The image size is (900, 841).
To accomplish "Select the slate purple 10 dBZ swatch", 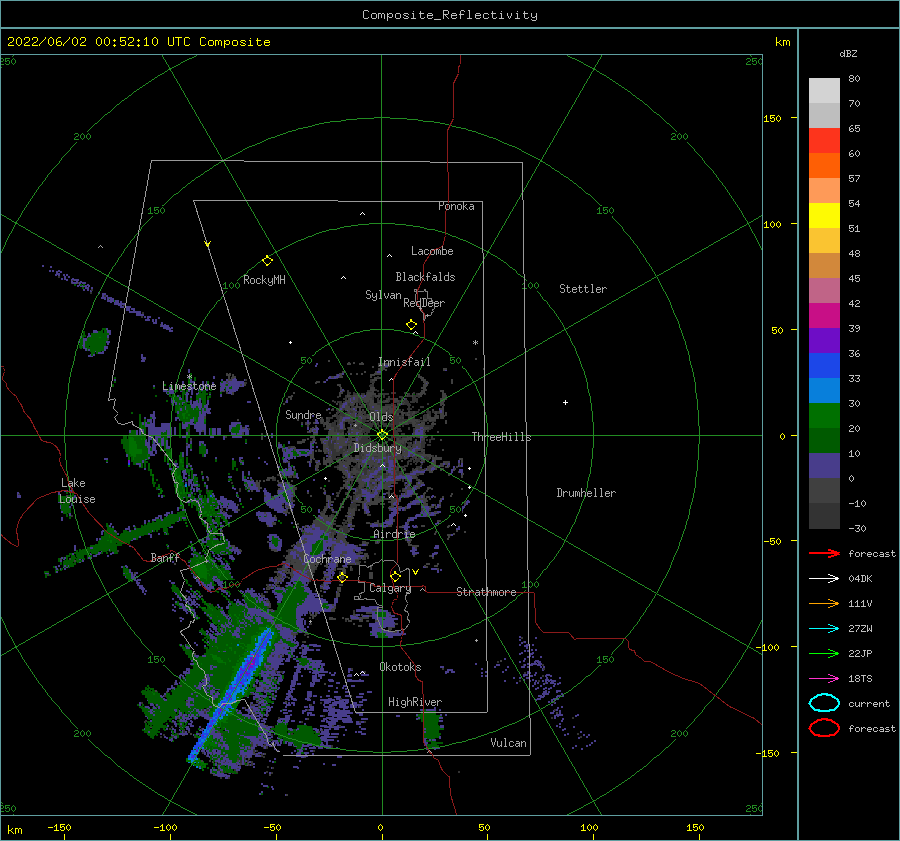I will (824, 466).
